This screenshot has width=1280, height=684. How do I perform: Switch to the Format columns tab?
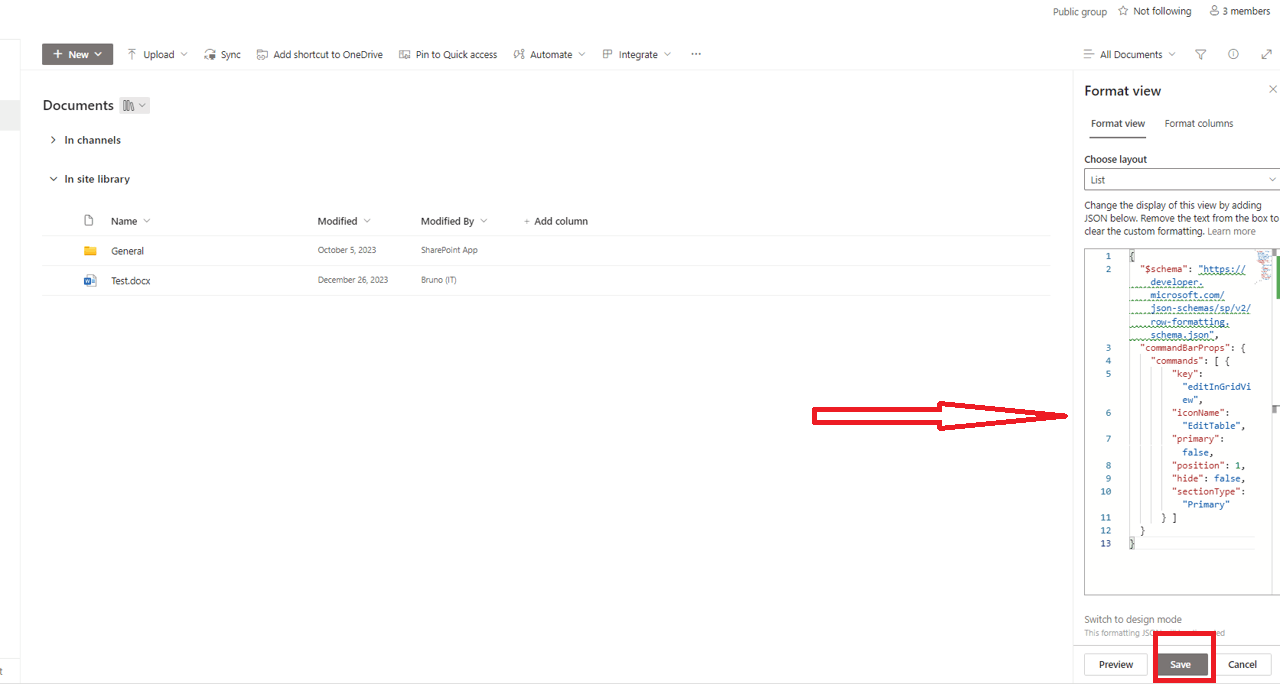[1198, 124]
